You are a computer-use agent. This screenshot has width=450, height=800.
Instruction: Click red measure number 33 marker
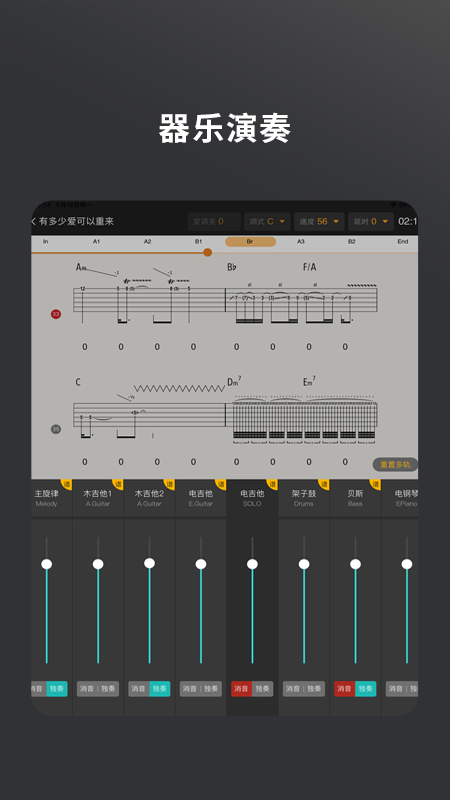tap(56, 314)
